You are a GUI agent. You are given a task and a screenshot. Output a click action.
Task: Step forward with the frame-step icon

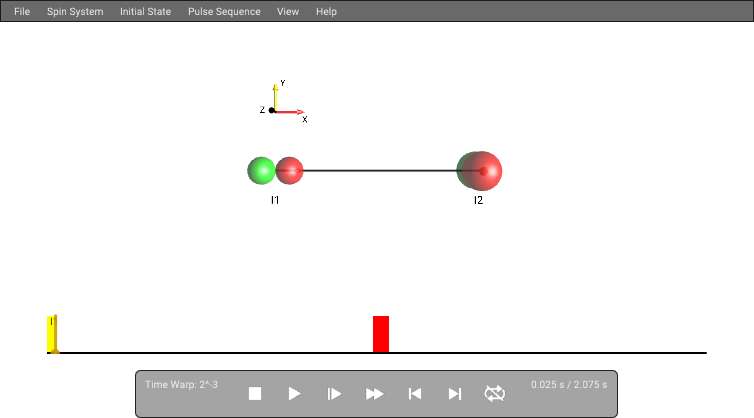(334, 394)
